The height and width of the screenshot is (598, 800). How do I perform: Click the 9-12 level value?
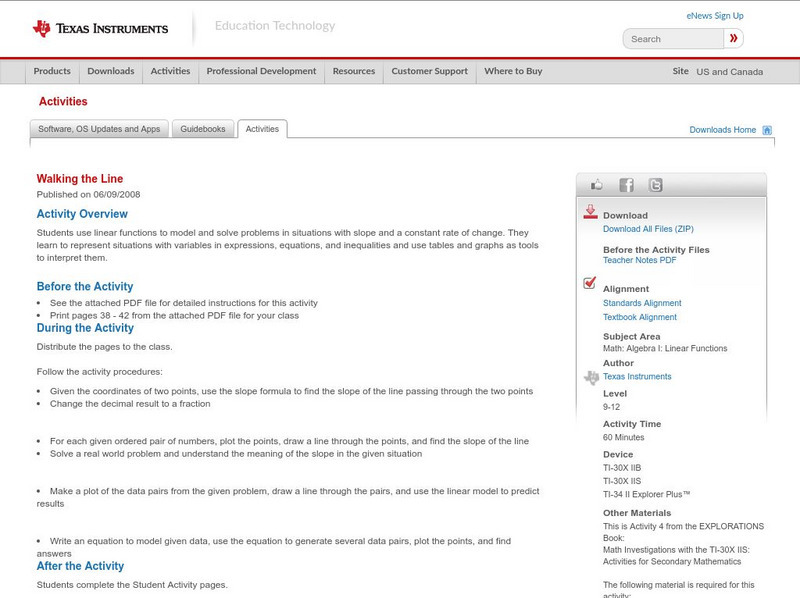[x=611, y=407]
